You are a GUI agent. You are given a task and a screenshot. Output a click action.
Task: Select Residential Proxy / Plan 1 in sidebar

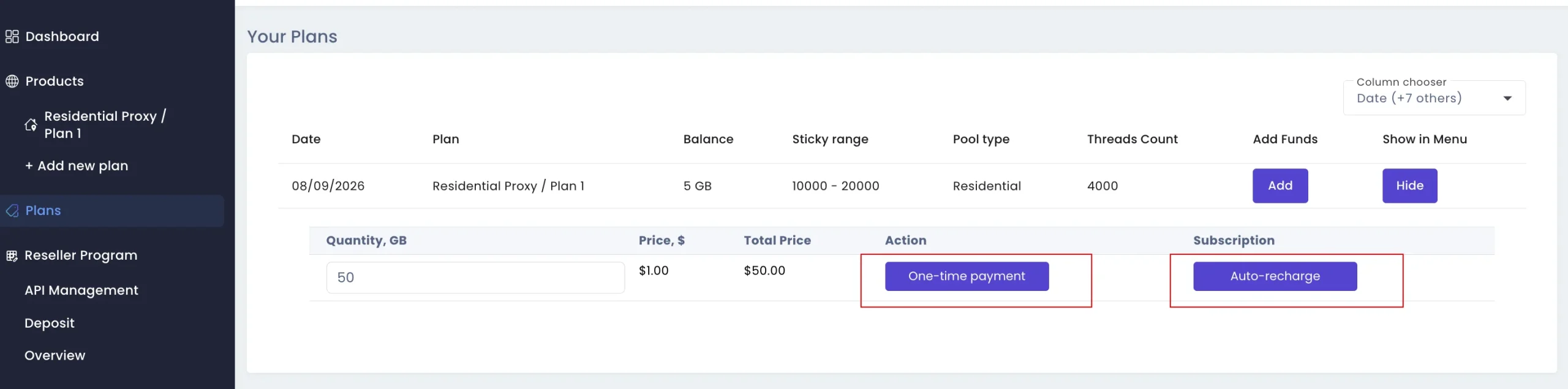(105, 125)
